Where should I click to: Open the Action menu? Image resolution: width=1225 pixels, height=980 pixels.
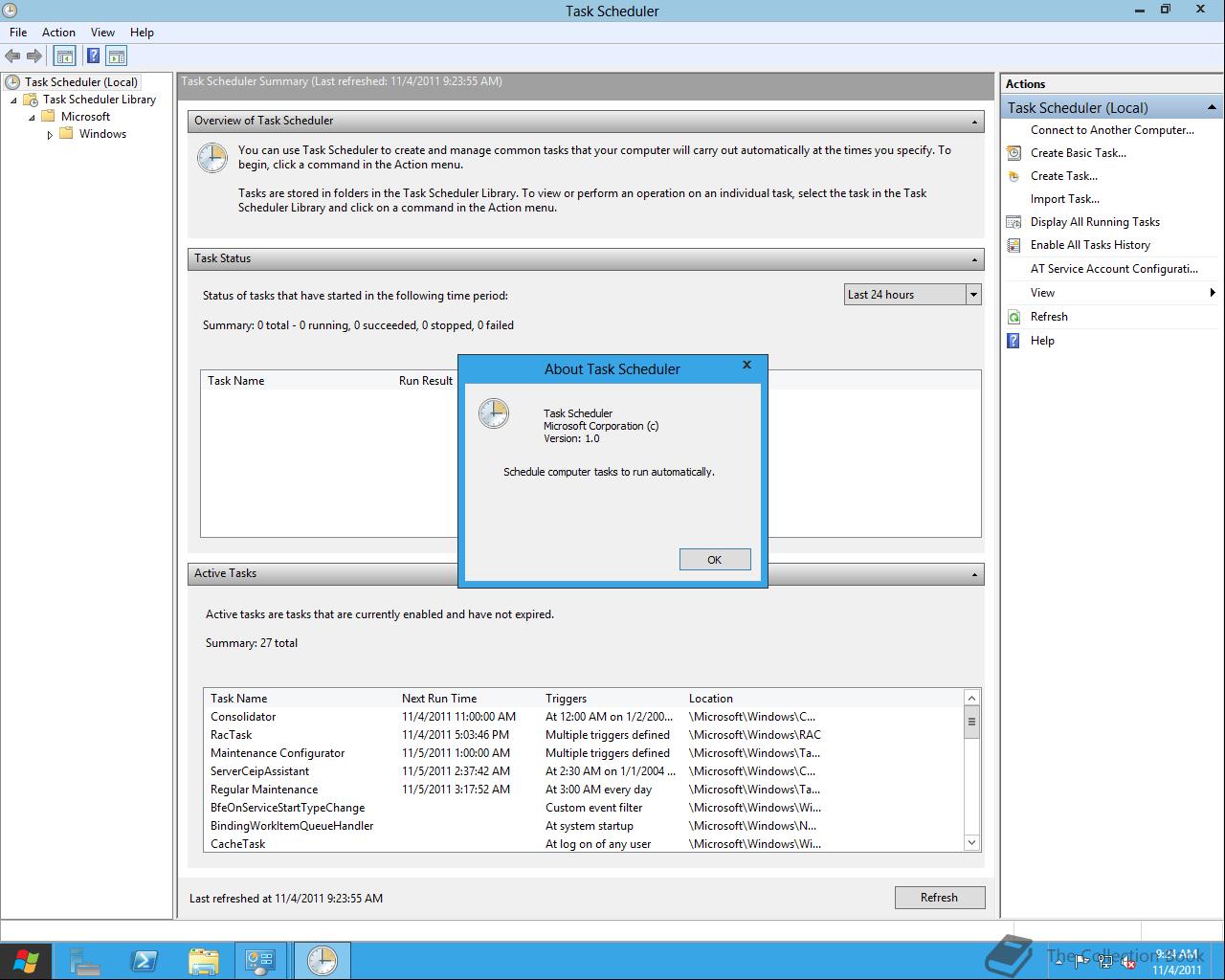(x=58, y=33)
